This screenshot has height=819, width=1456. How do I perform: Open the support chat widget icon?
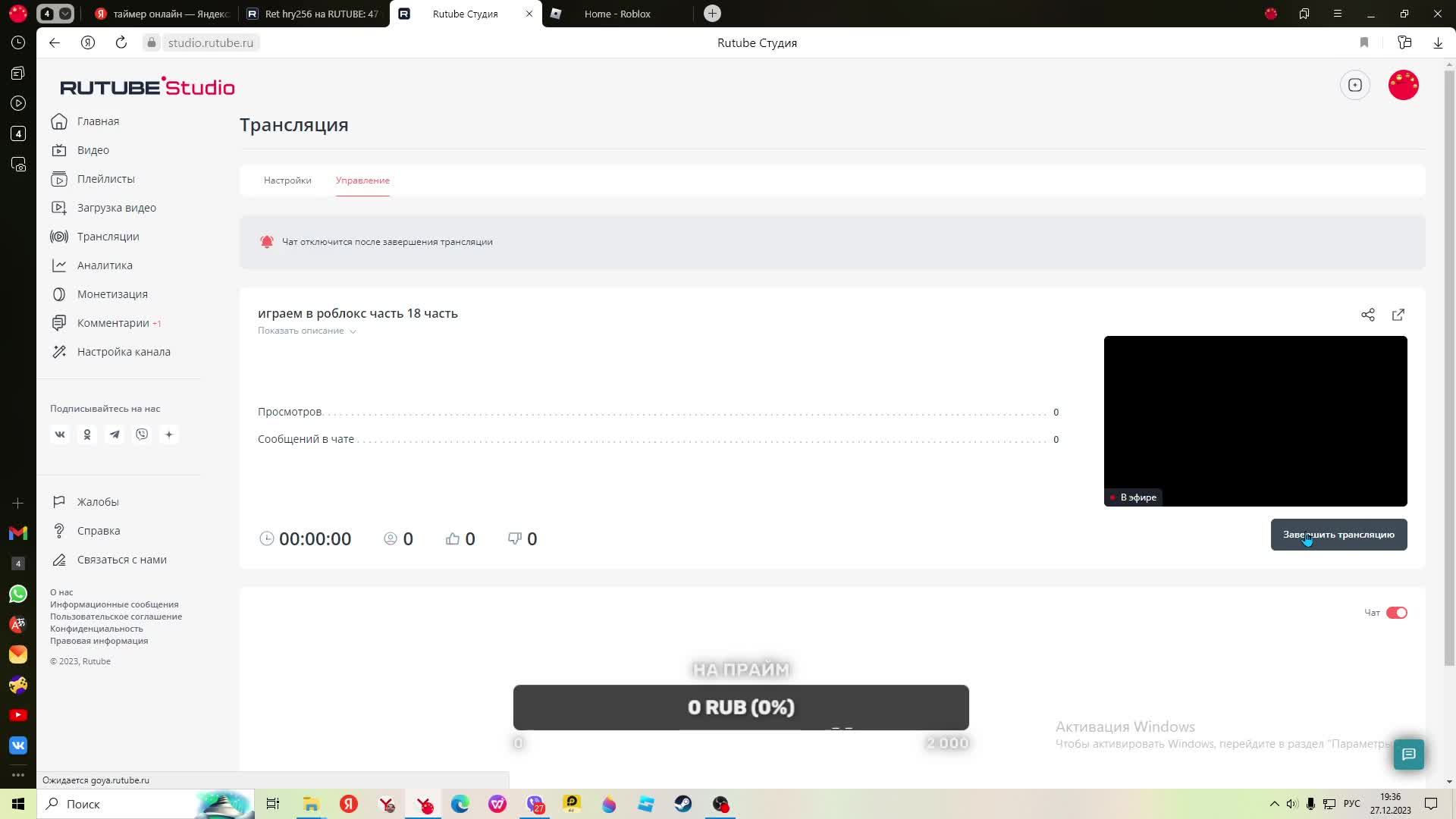(1408, 754)
